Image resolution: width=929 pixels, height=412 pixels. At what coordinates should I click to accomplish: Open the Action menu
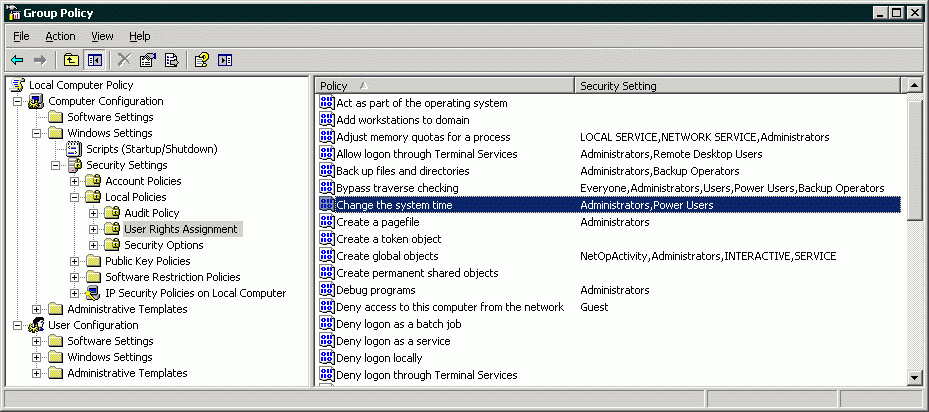(x=60, y=36)
